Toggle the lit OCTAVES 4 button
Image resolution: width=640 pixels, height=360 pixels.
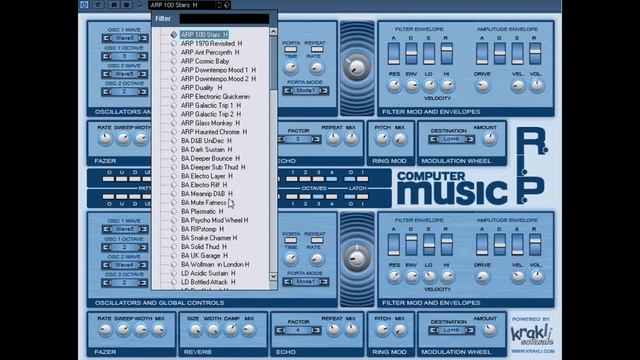pyautogui.click(x=331, y=179)
